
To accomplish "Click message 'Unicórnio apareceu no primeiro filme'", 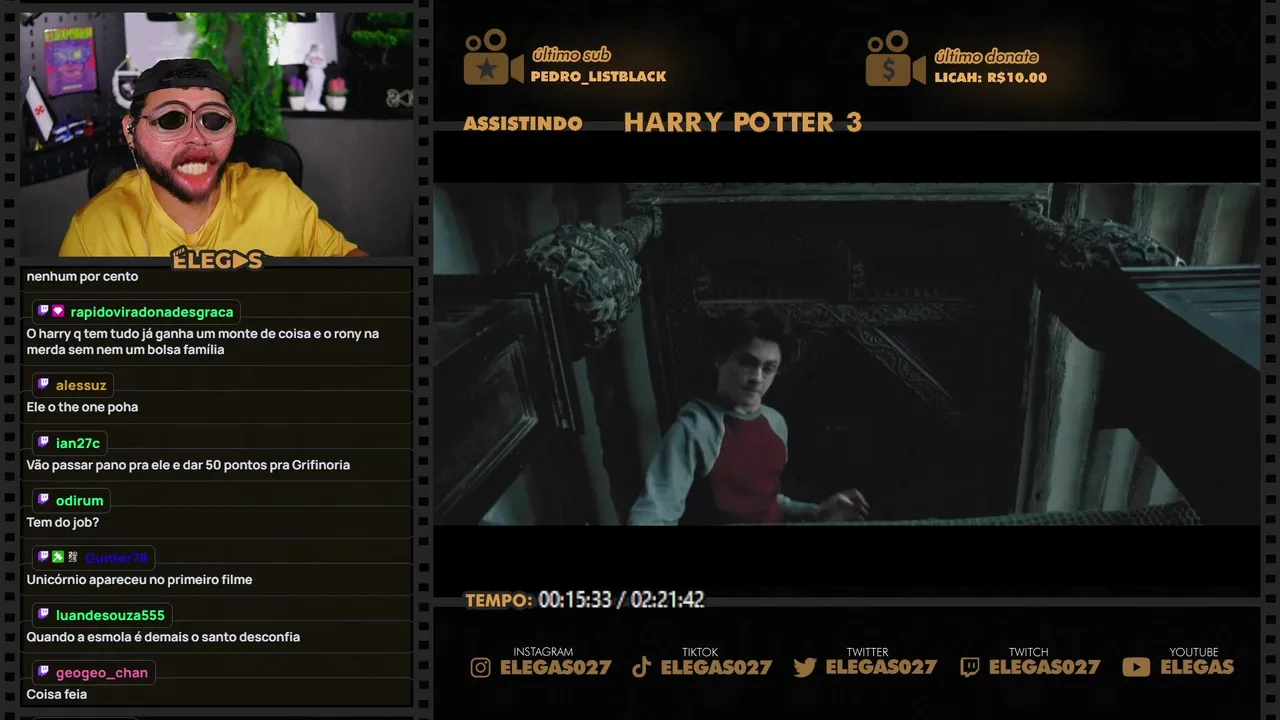I will pyautogui.click(x=139, y=580).
